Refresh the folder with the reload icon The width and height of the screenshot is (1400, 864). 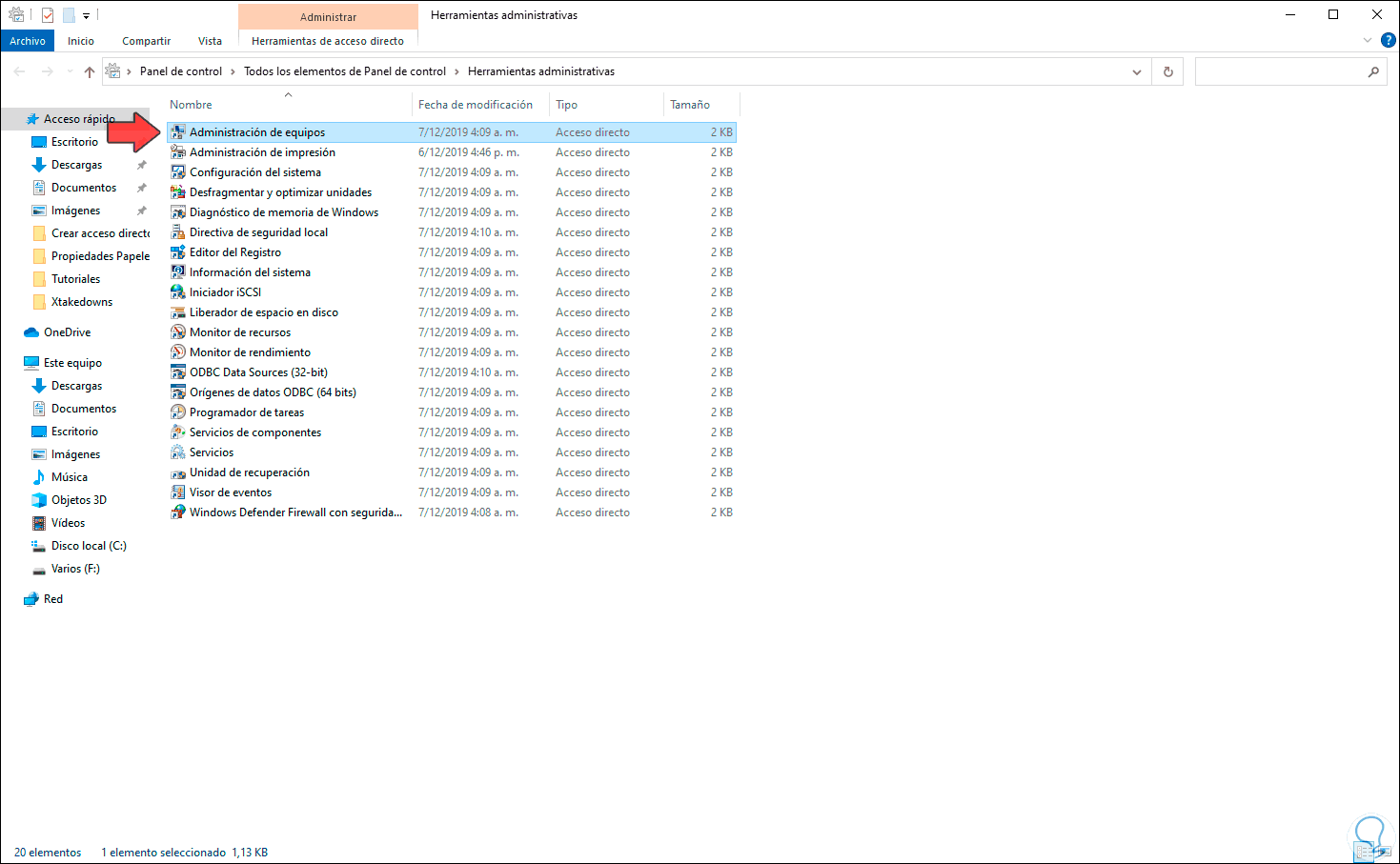pyautogui.click(x=1168, y=71)
